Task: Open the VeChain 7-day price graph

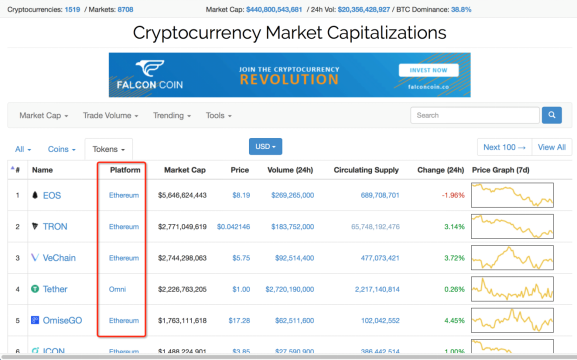Action: click(x=512, y=258)
